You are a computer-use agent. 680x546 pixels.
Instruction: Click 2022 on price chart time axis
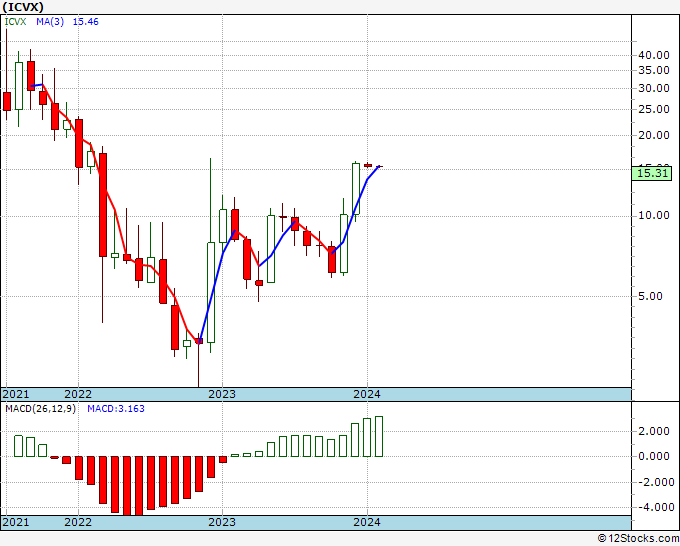click(x=78, y=394)
